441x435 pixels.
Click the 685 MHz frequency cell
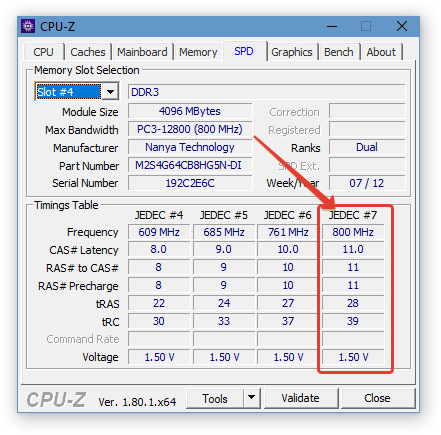pos(224,232)
